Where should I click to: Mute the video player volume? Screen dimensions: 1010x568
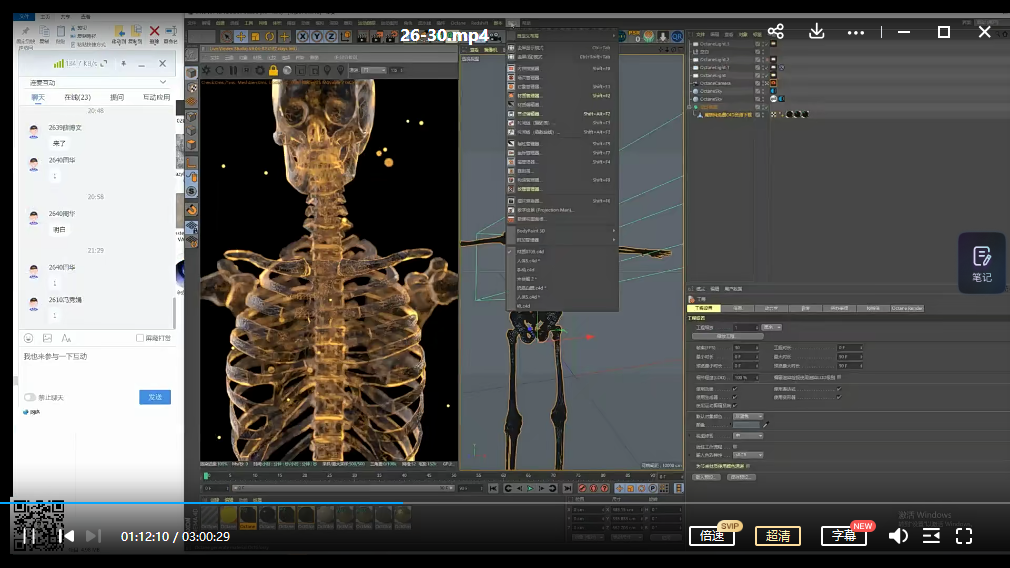[x=898, y=536]
